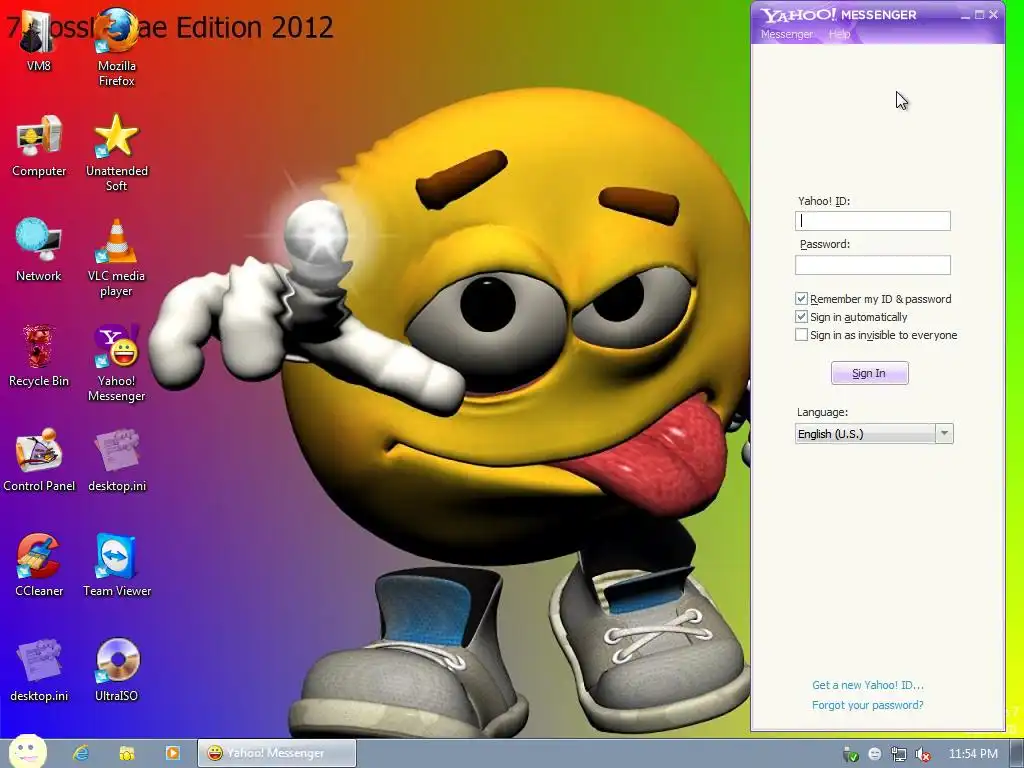The image size is (1024, 768).
Task: Click the muted volume tray icon
Action: point(923,754)
